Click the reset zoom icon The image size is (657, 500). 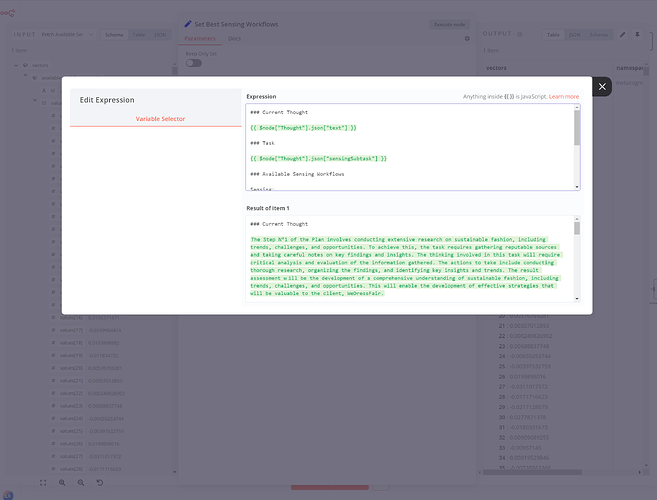(x=98, y=482)
